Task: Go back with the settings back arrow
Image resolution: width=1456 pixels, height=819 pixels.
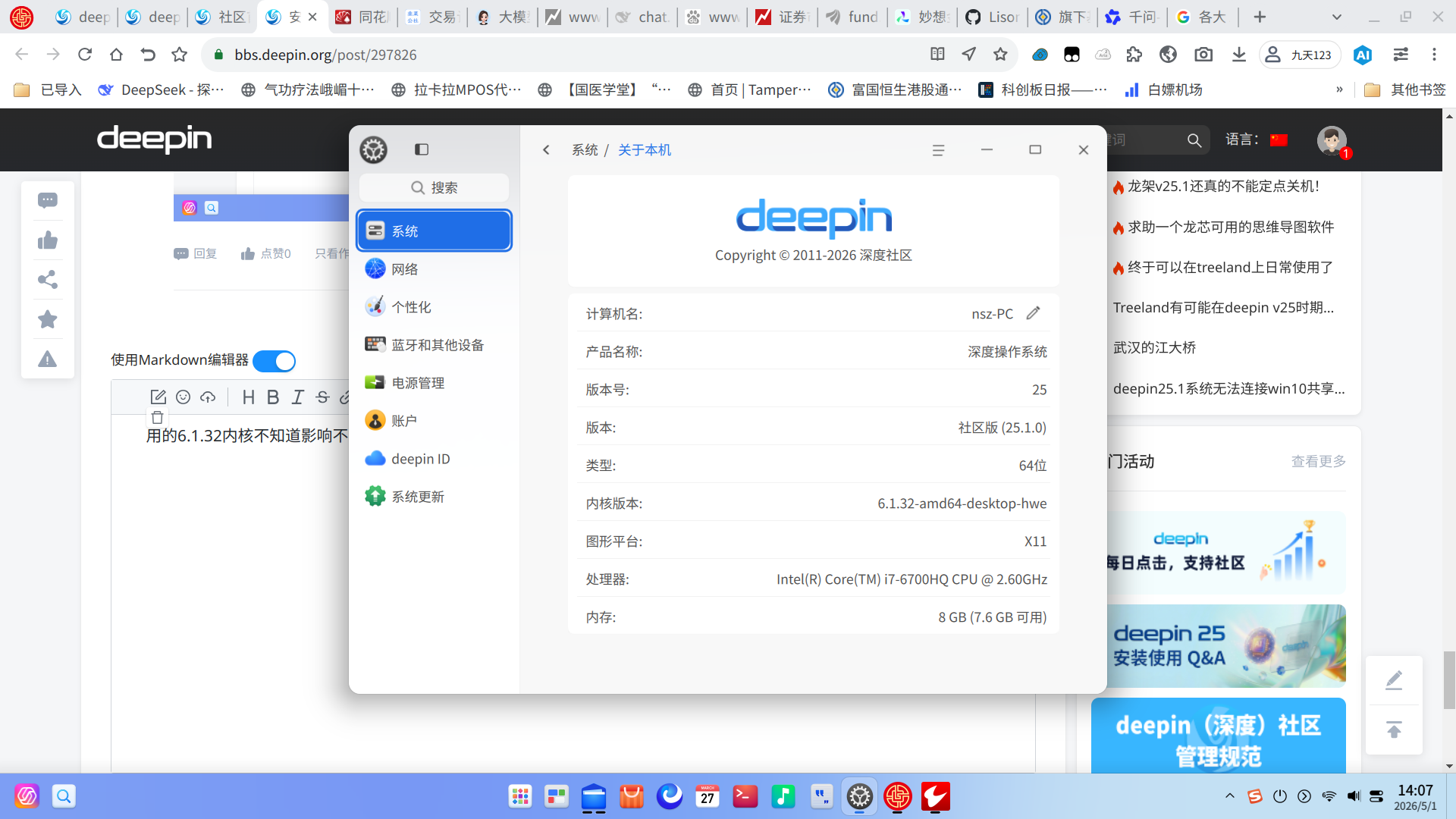Action: pyautogui.click(x=546, y=149)
